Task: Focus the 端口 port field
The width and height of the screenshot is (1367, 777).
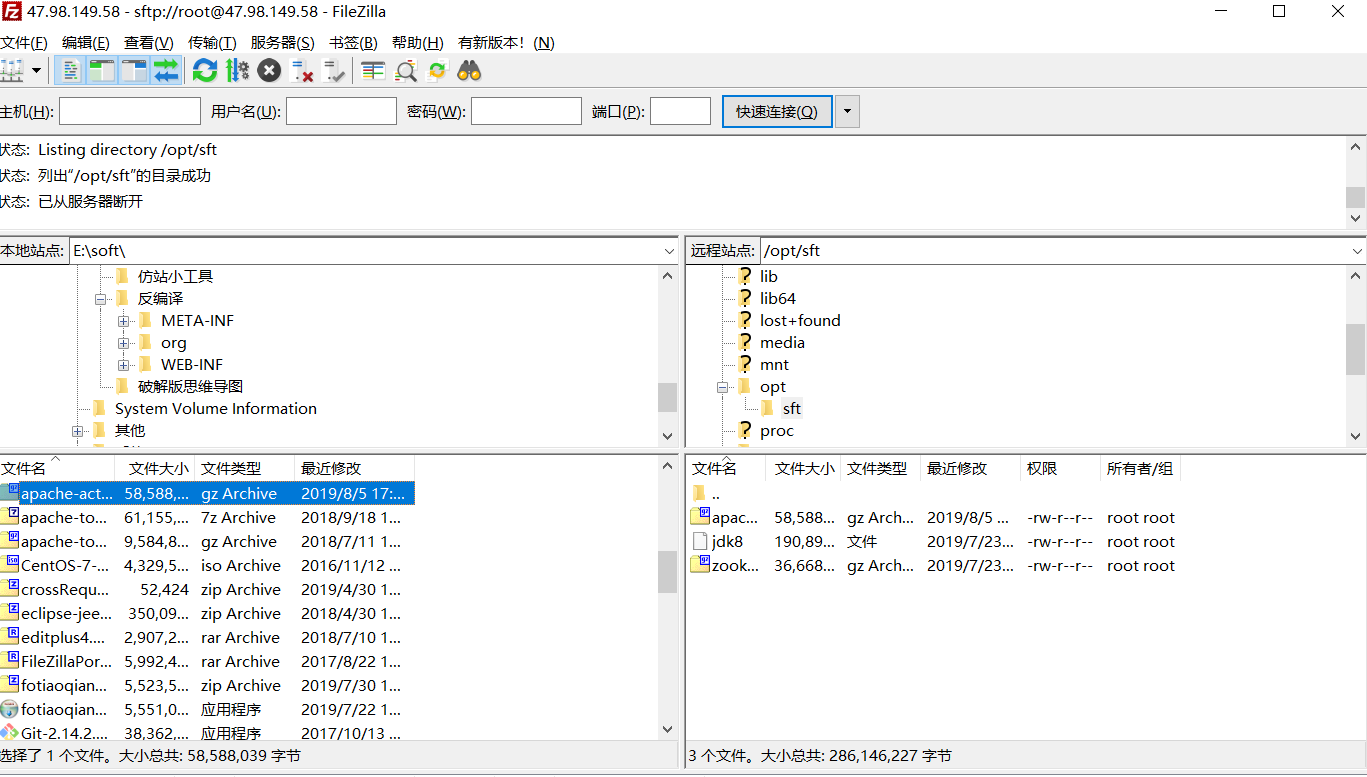Action: click(x=680, y=111)
